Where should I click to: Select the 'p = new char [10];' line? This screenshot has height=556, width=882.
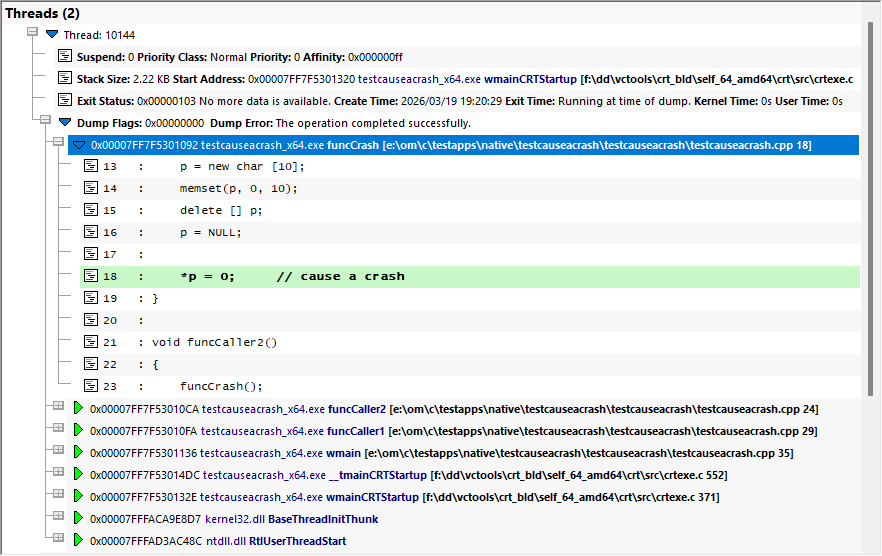[470, 167]
